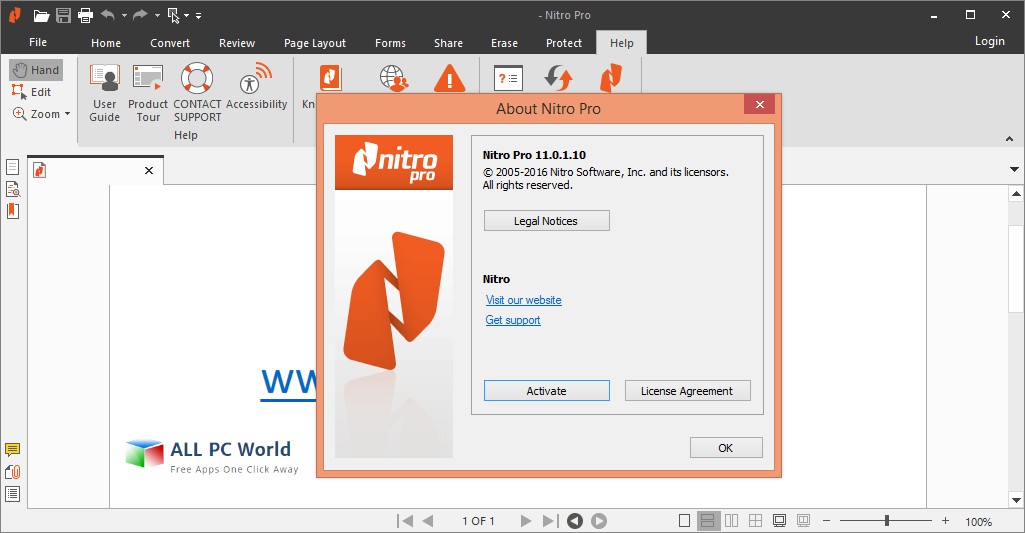
Task: Click the Get support link
Action: (x=513, y=320)
